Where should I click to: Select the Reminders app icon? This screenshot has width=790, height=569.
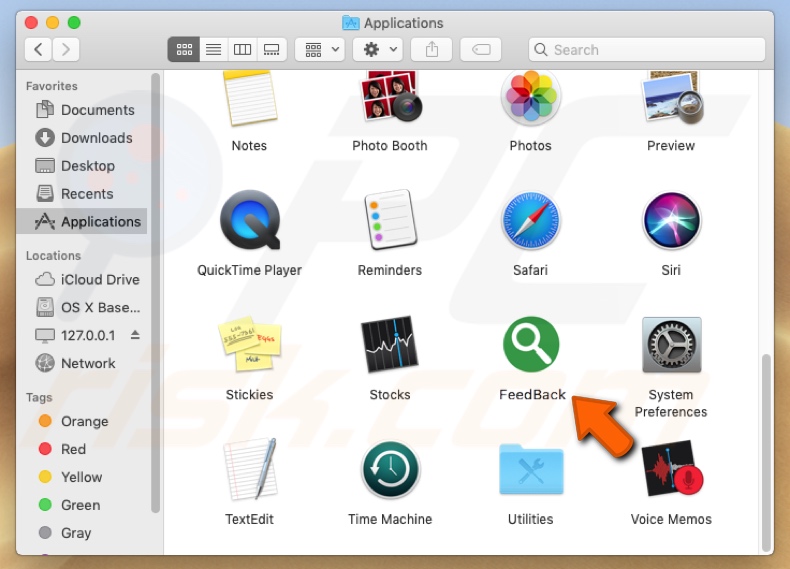click(x=390, y=220)
